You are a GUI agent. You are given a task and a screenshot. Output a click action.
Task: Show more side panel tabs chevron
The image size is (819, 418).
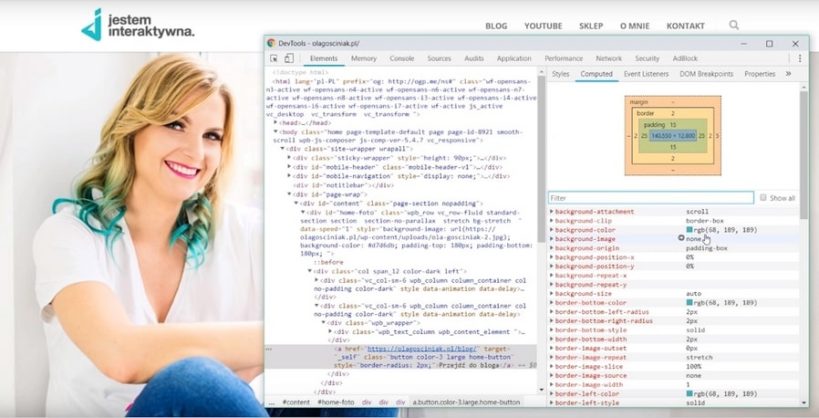[x=789, y=74]
